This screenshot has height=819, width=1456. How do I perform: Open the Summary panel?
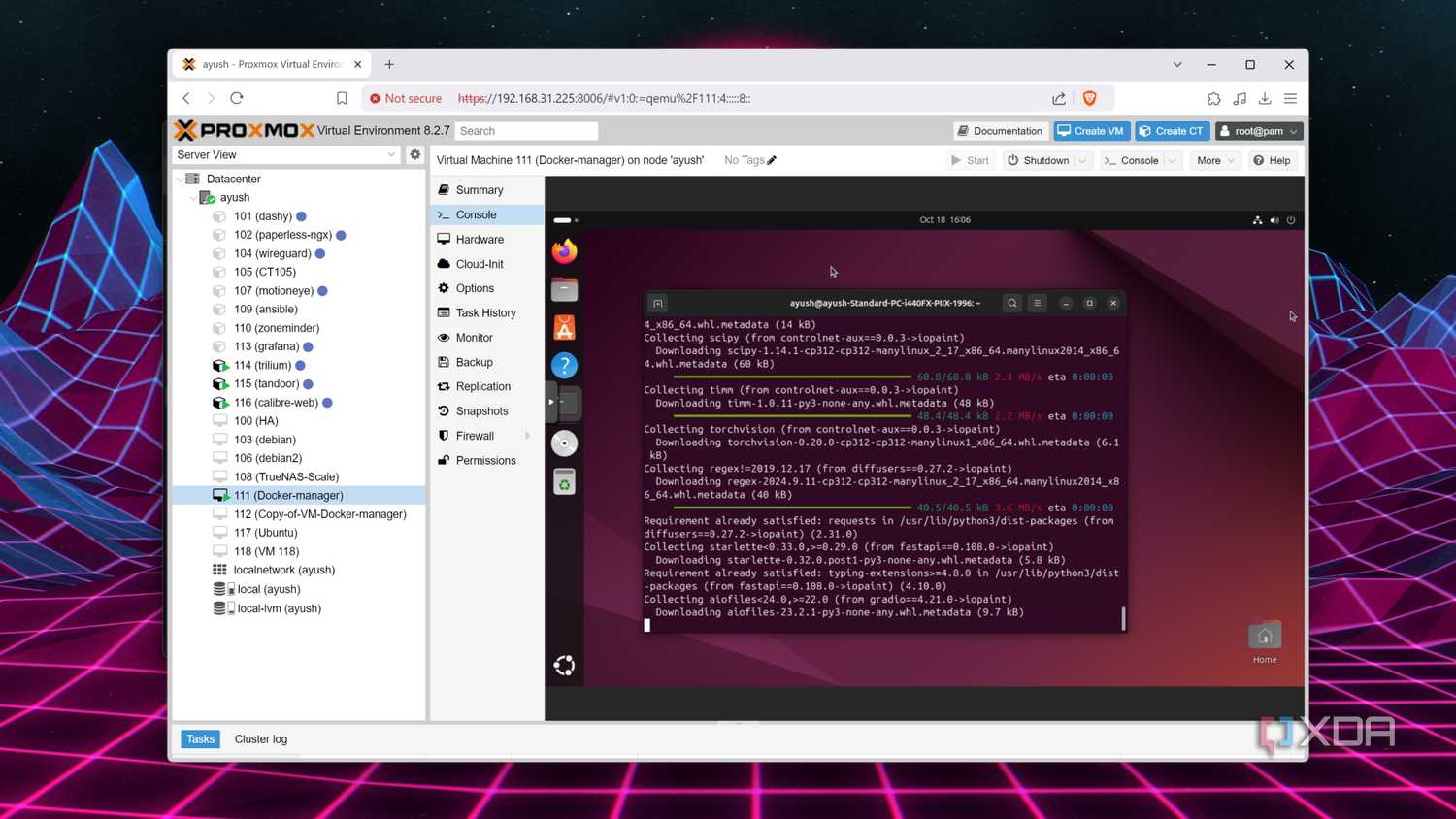[x=486, y=190]
